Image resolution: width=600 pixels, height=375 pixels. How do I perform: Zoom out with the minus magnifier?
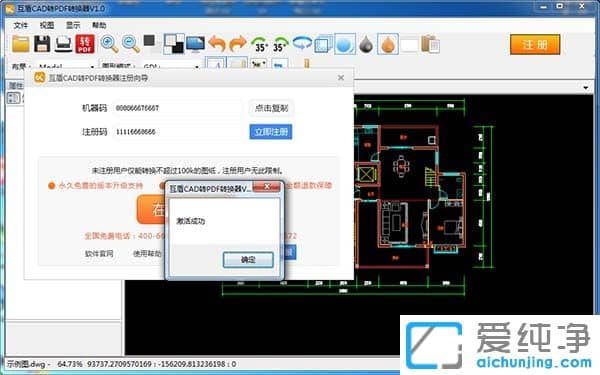[x=130, y=44]
